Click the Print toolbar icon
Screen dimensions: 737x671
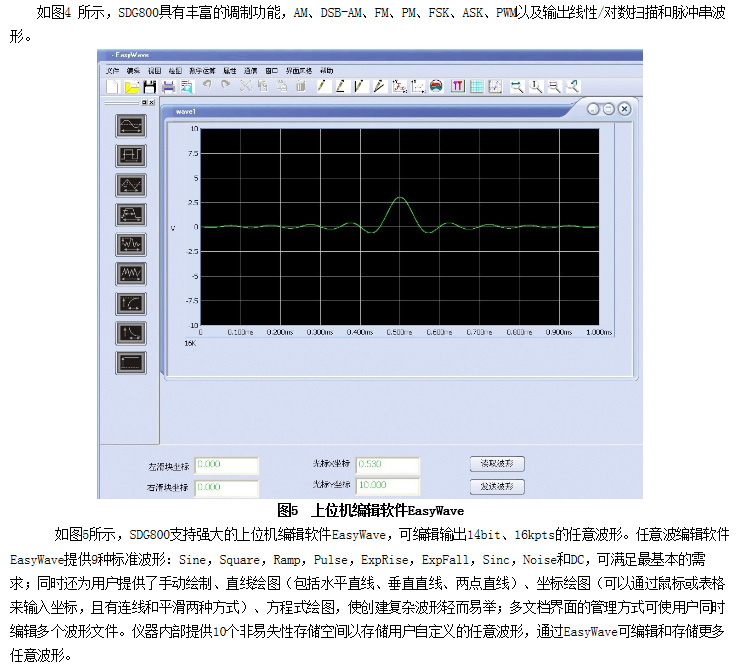tap(165, 87)
